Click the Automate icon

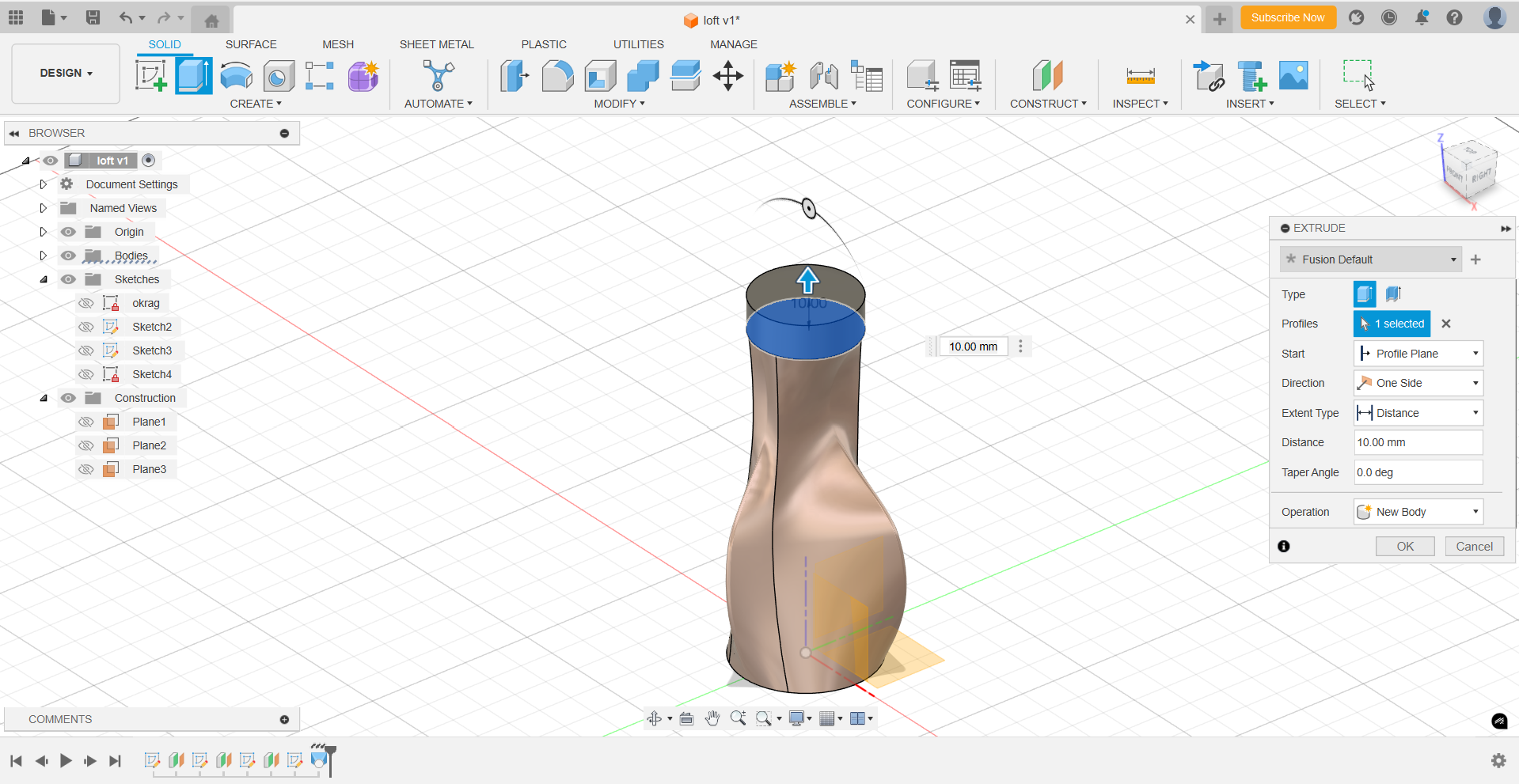438,76
